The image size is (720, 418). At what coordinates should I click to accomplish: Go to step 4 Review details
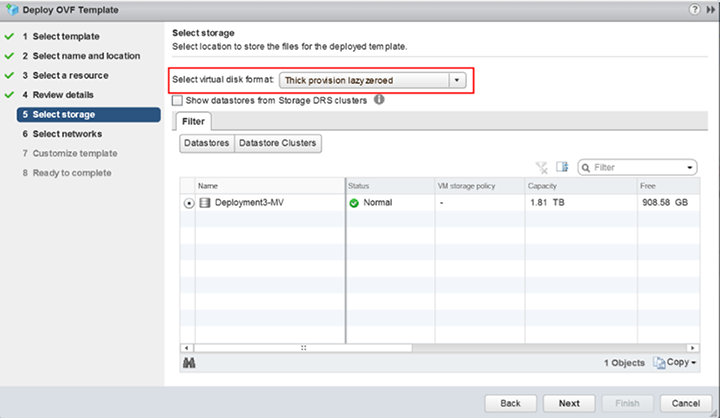tap(63, 95)
